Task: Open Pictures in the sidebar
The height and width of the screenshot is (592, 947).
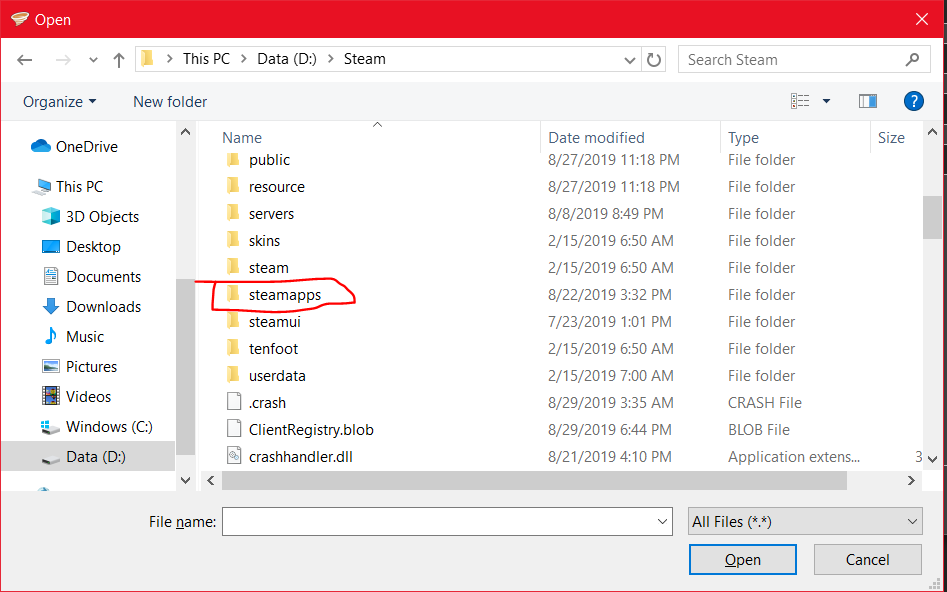Action: [x=79, y=367]
